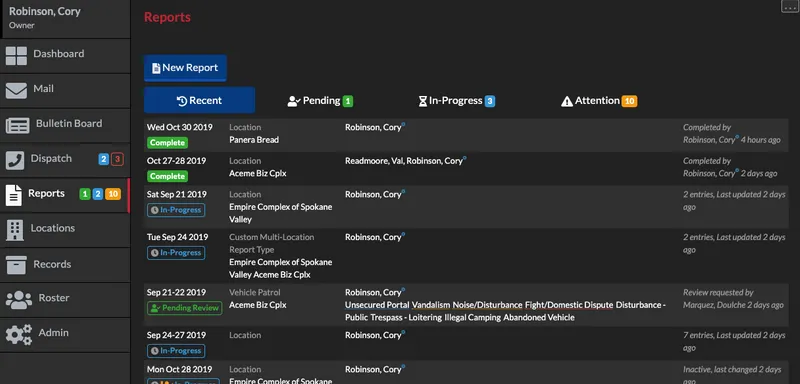Switch to the Attention tab
Viewport: 800px width, 384px height.
click(599, 101)
